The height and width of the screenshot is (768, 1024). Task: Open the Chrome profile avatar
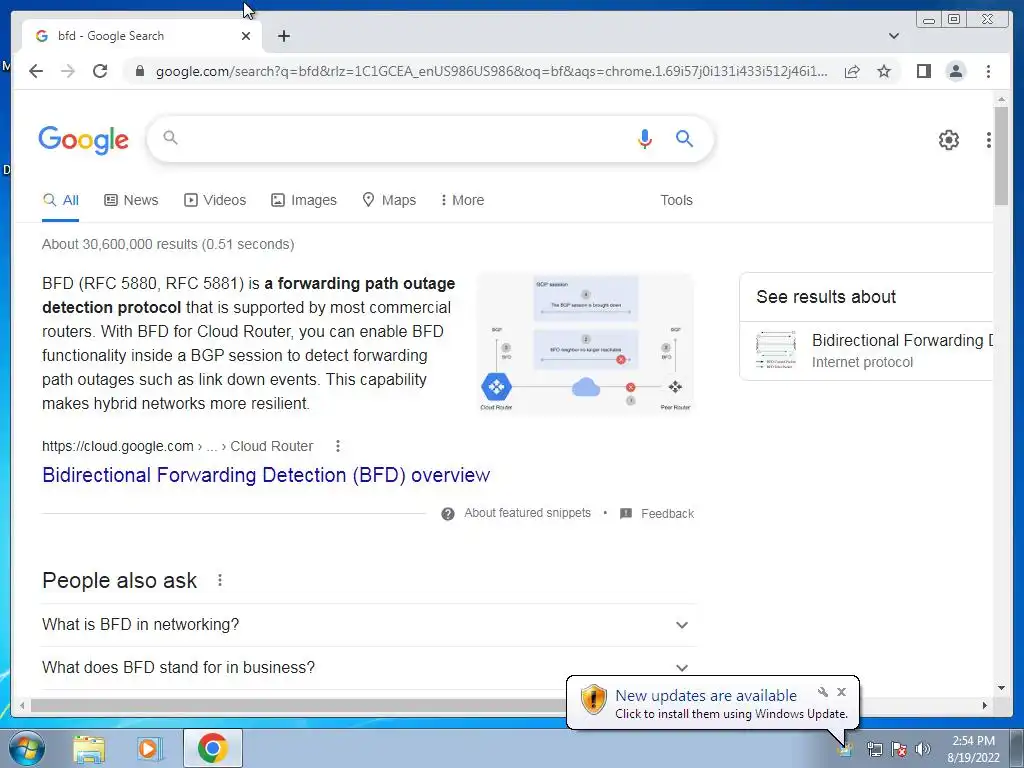pyautogui.click(x=955, y=71)
